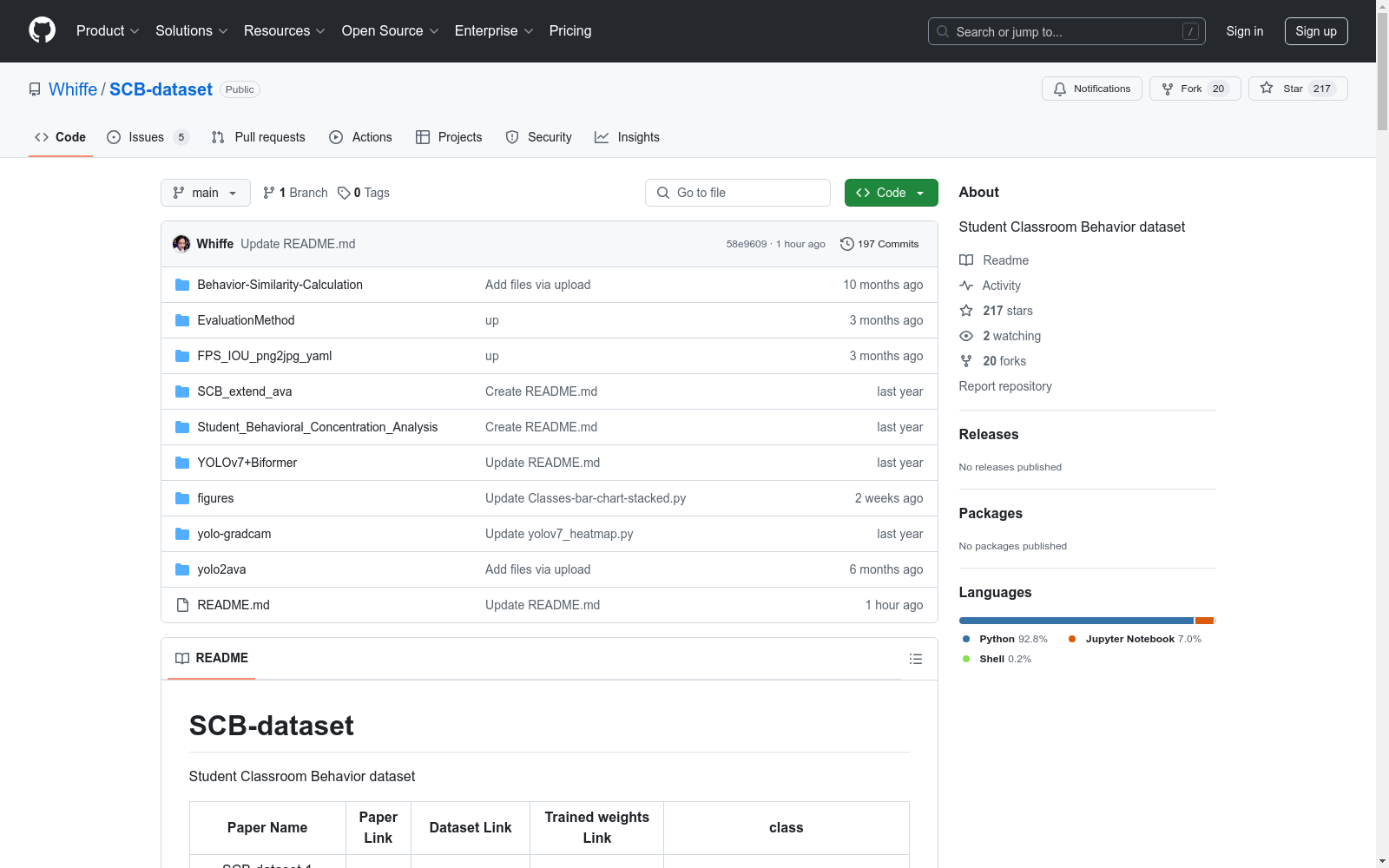This screenshot has width=1389, height=868.
Task: Switch to the Actions tab
Action: 360,137
